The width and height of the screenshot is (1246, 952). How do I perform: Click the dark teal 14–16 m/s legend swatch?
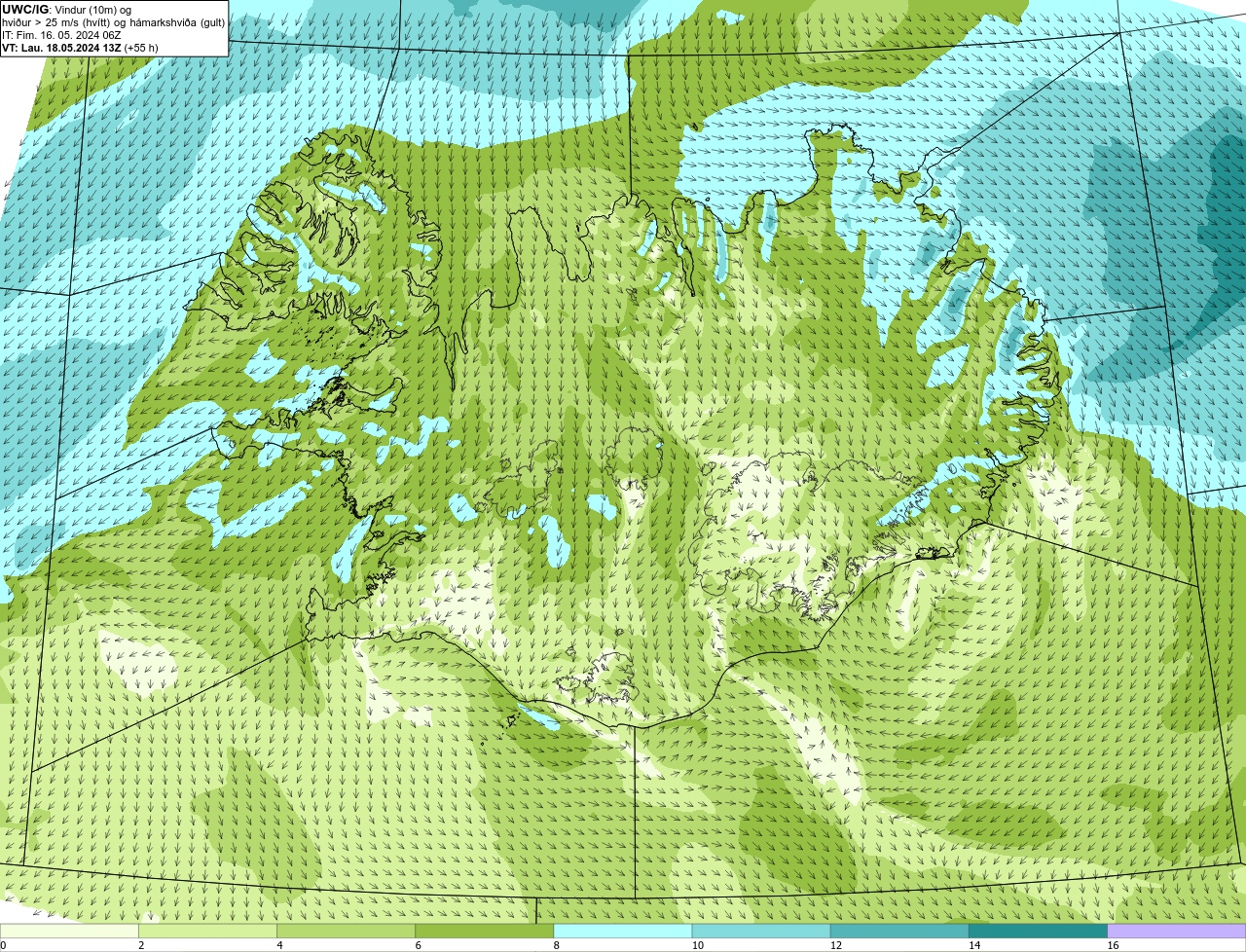pyautogui.click(x=1038, y=931)
